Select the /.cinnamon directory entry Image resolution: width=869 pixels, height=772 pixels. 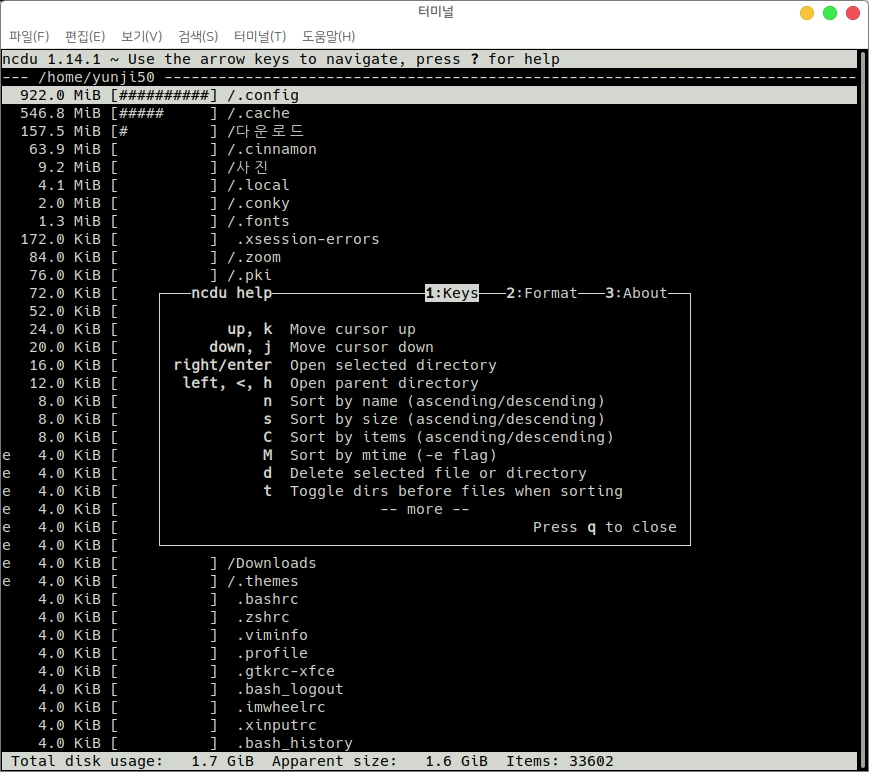click(272, 149)
